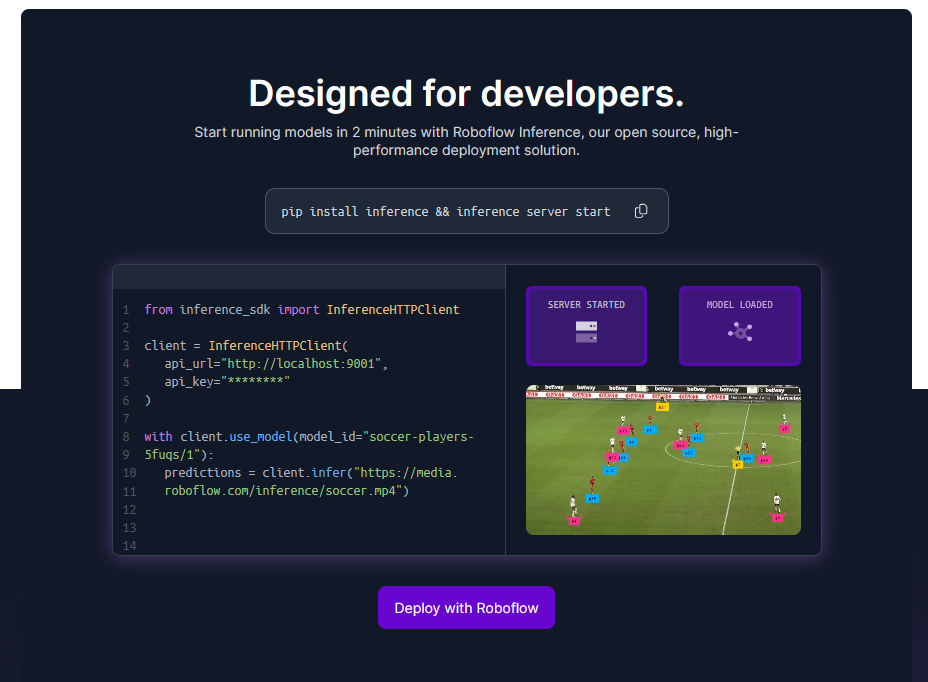Screen dimensions: 928x682
Task: Copy the pip install command
Action: coord(641,211)
